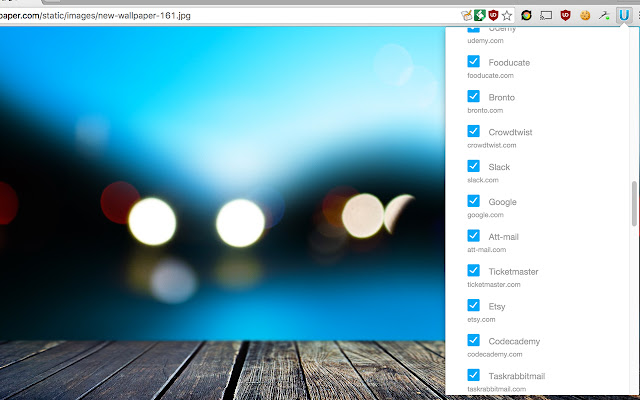Click the ticketmaster.com domain text
This screenshot has width=640, height=400.
494,284
